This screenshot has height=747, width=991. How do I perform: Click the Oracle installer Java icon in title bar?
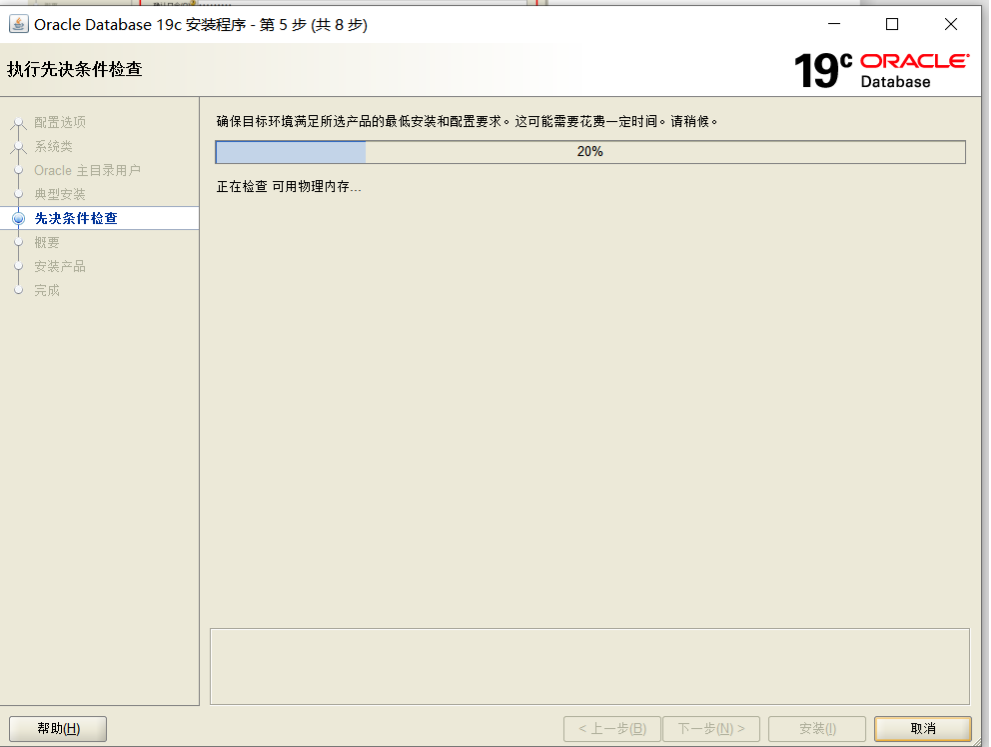(x=18, y=24)
